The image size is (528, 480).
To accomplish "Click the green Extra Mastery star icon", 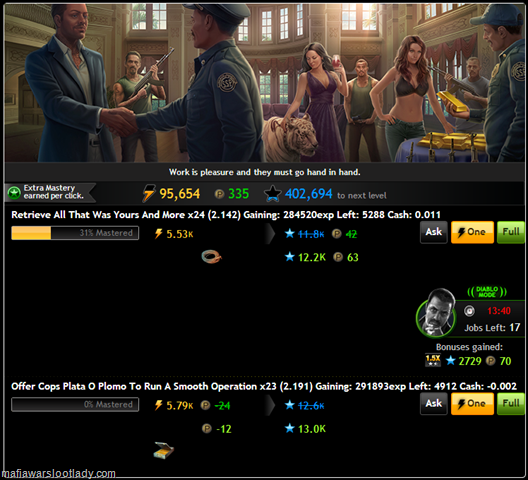I will [14, 193].
